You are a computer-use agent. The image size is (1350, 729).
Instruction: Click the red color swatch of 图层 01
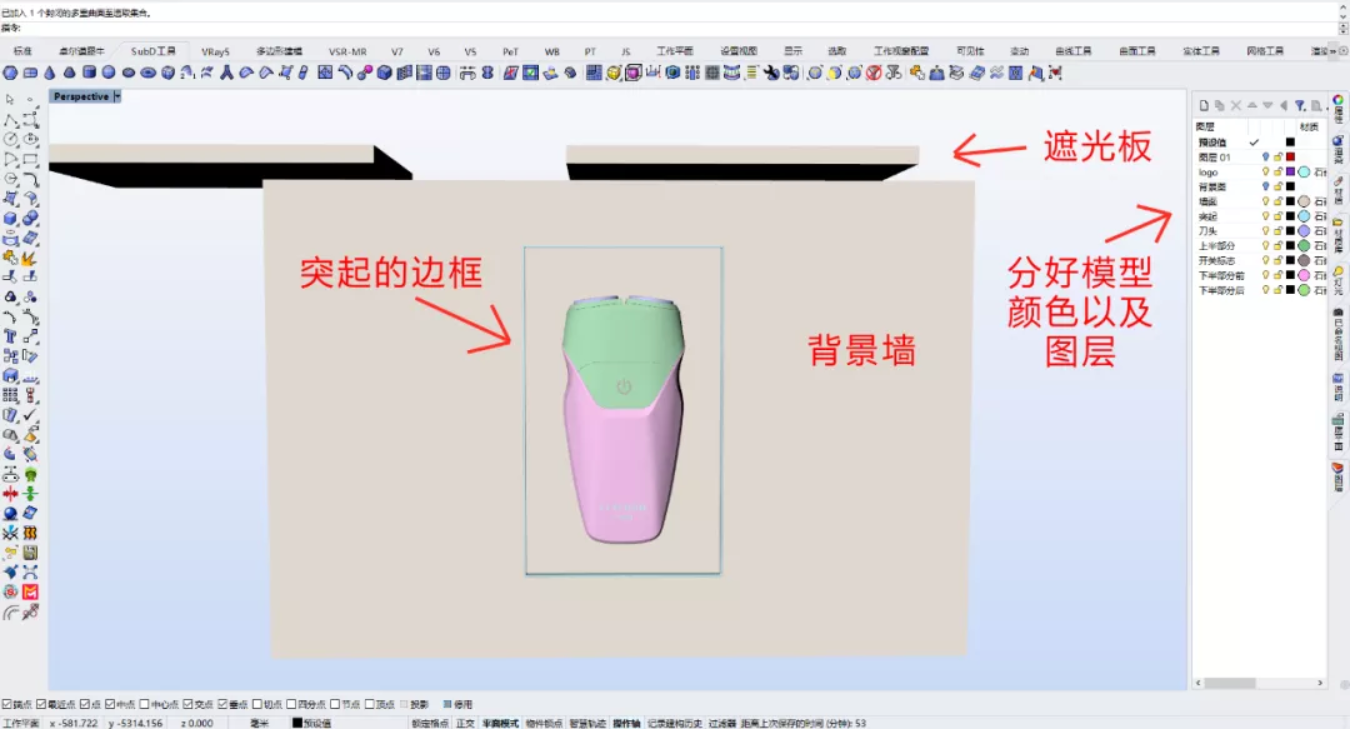coord(1290,157)
